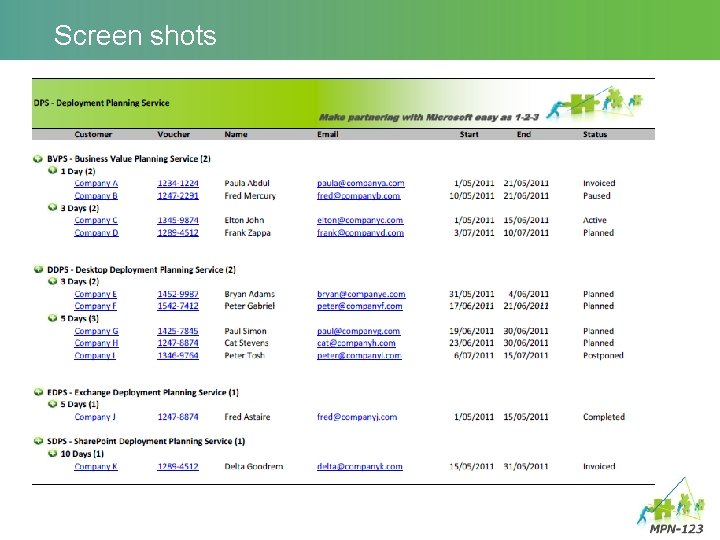Click email link paula@companya.com
The height and width of the screenshot is (540, 720).
(360, 183)
